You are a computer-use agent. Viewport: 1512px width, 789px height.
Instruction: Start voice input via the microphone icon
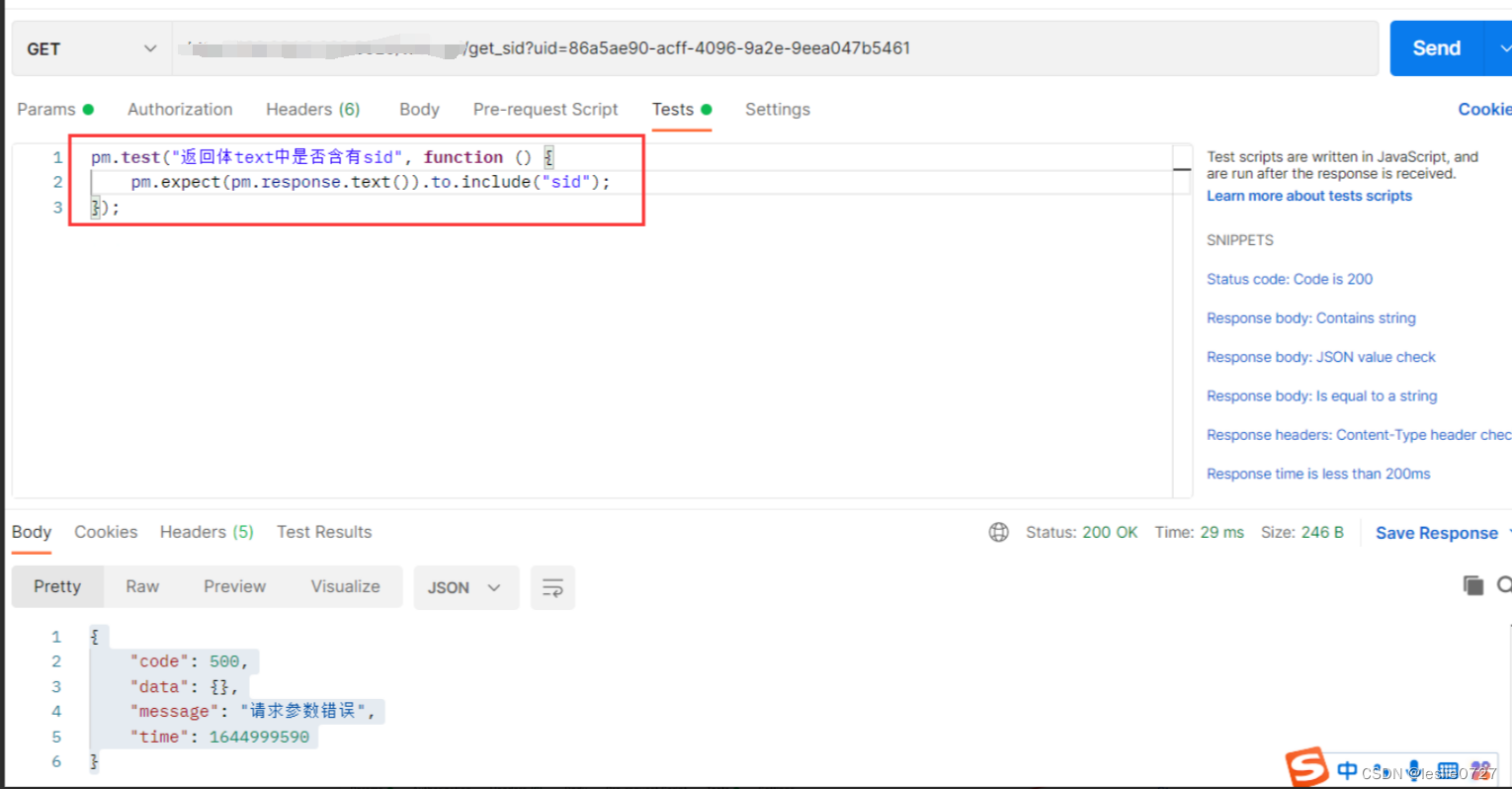click(1414, 771)
